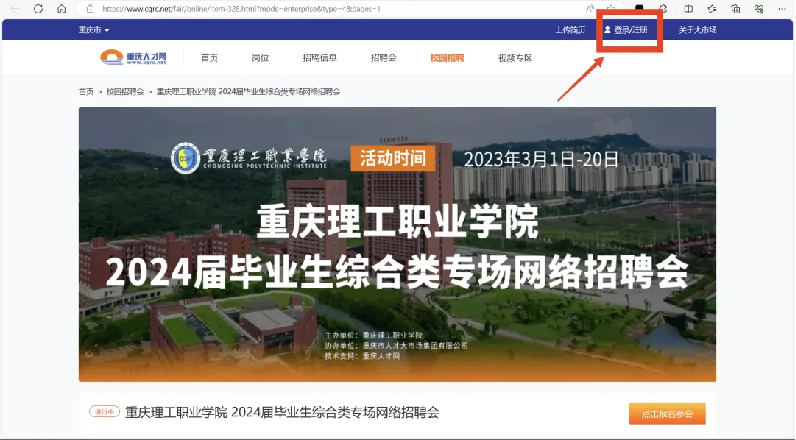Click the favorites star in the address bar
The width and height of the screenshot is (796, 440).
point(610,7)
